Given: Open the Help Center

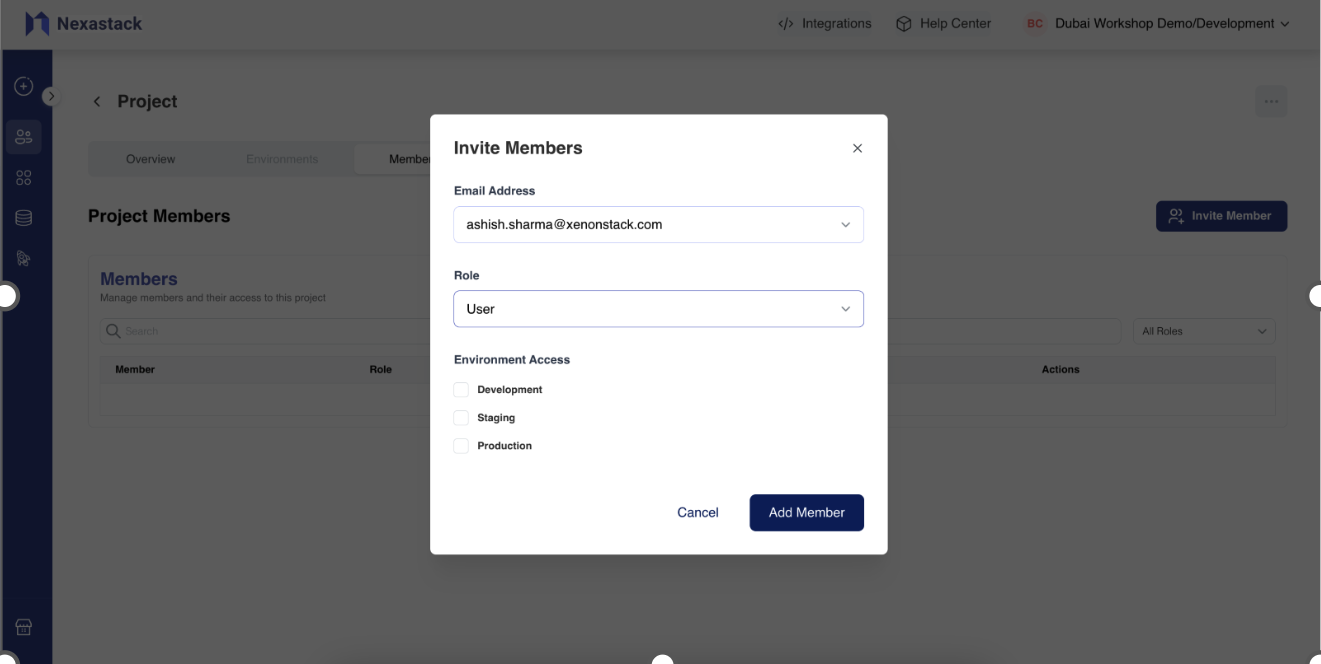Looking at the screenshot, I should 943,23.
